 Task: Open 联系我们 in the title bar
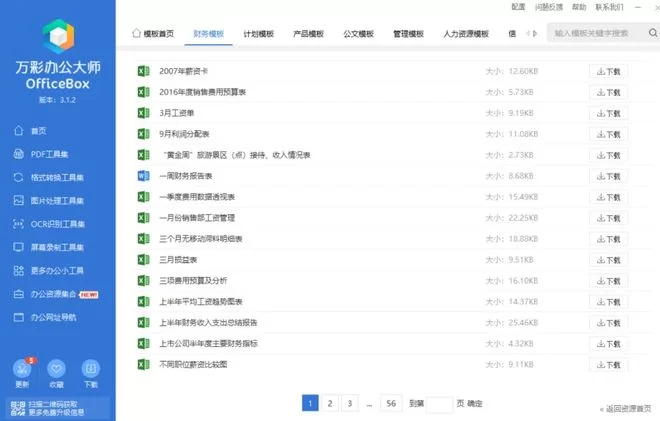(x=609, y=7)
